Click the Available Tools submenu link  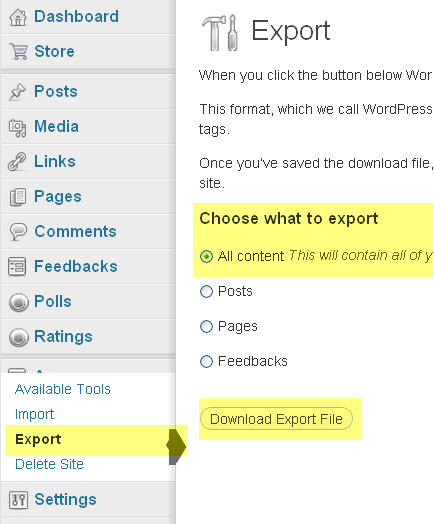click(x=63, y=389)
